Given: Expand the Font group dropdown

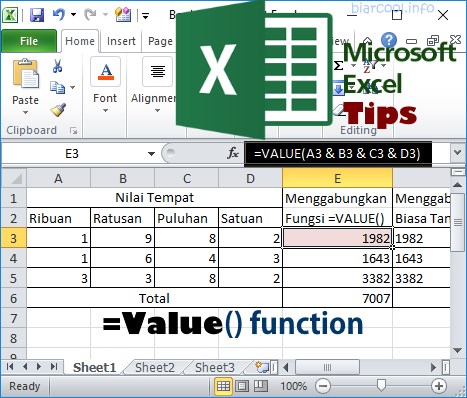Looking at the screenshot, I should [105, 110].
